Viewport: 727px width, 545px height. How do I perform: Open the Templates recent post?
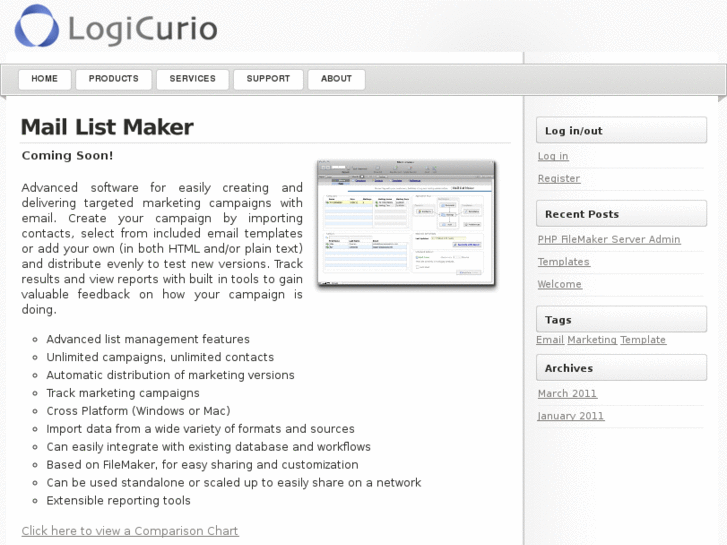tap(563, 262)
